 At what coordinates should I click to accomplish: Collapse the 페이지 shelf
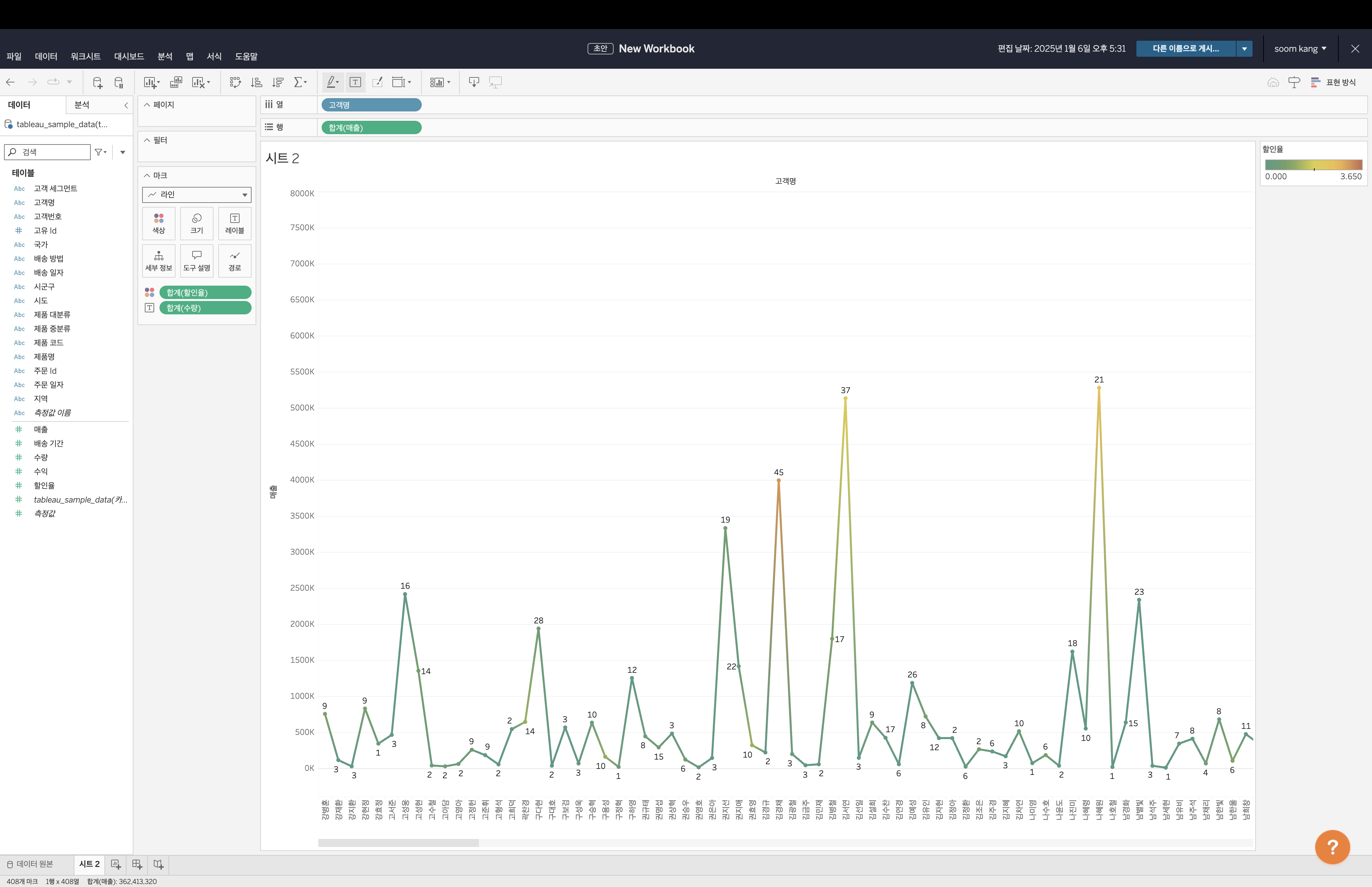coord(147,105)
